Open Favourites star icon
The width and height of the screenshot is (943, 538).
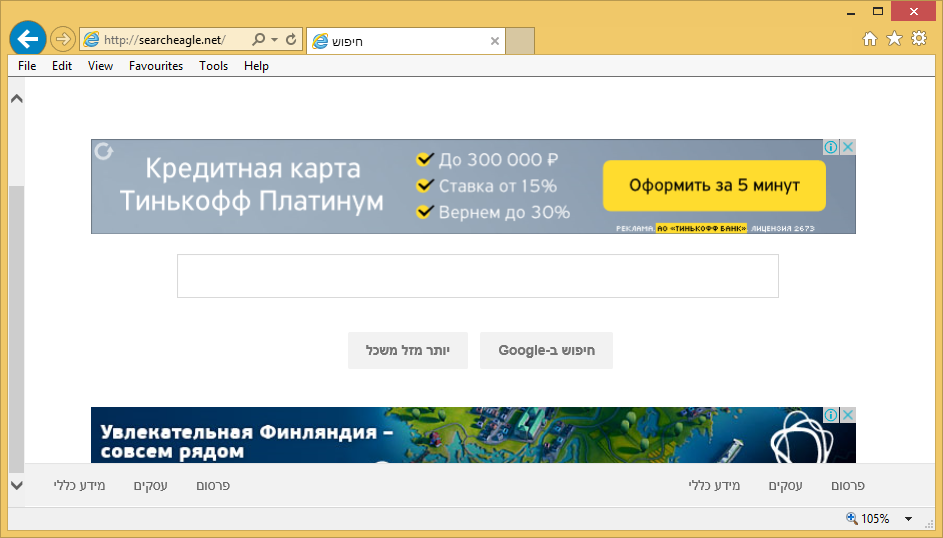(894, 39)
